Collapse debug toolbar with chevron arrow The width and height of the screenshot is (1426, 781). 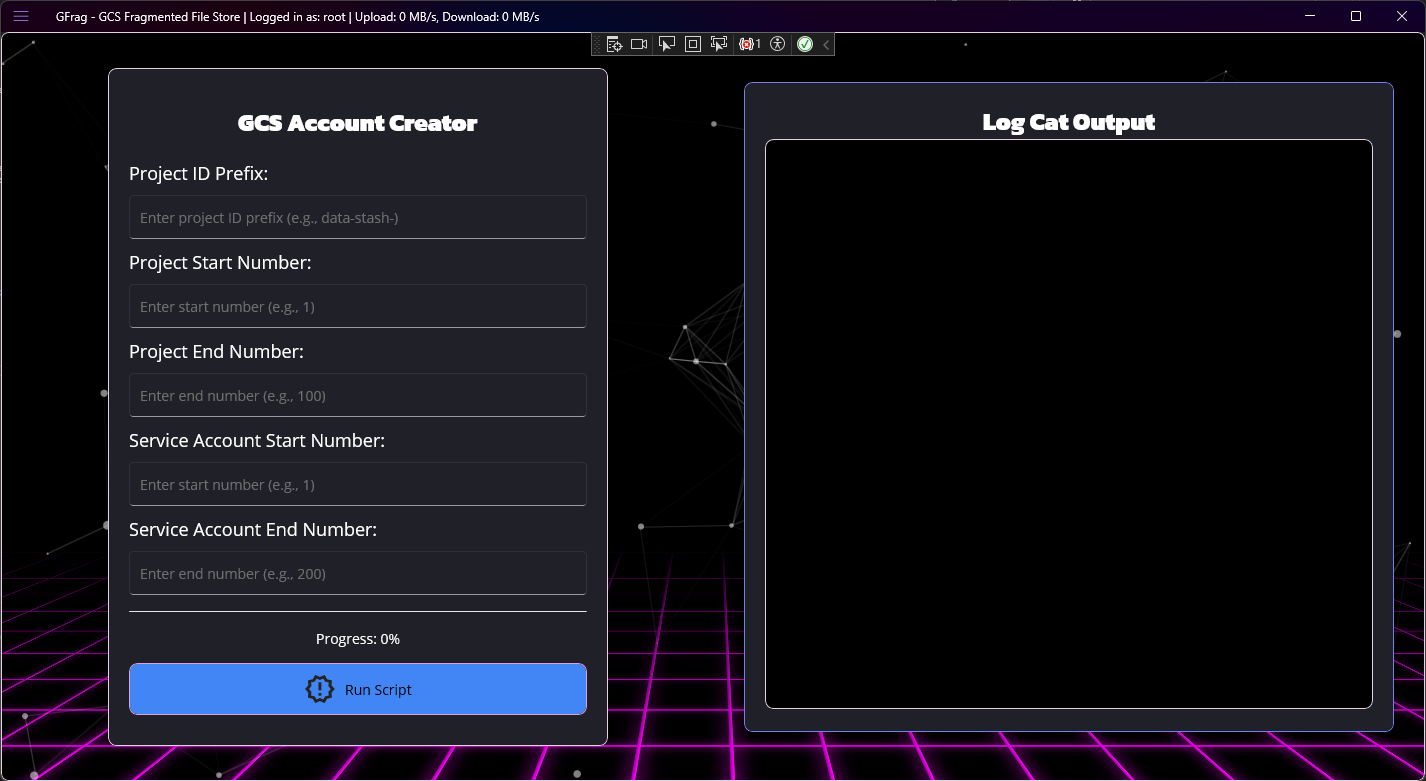(826, 44)
